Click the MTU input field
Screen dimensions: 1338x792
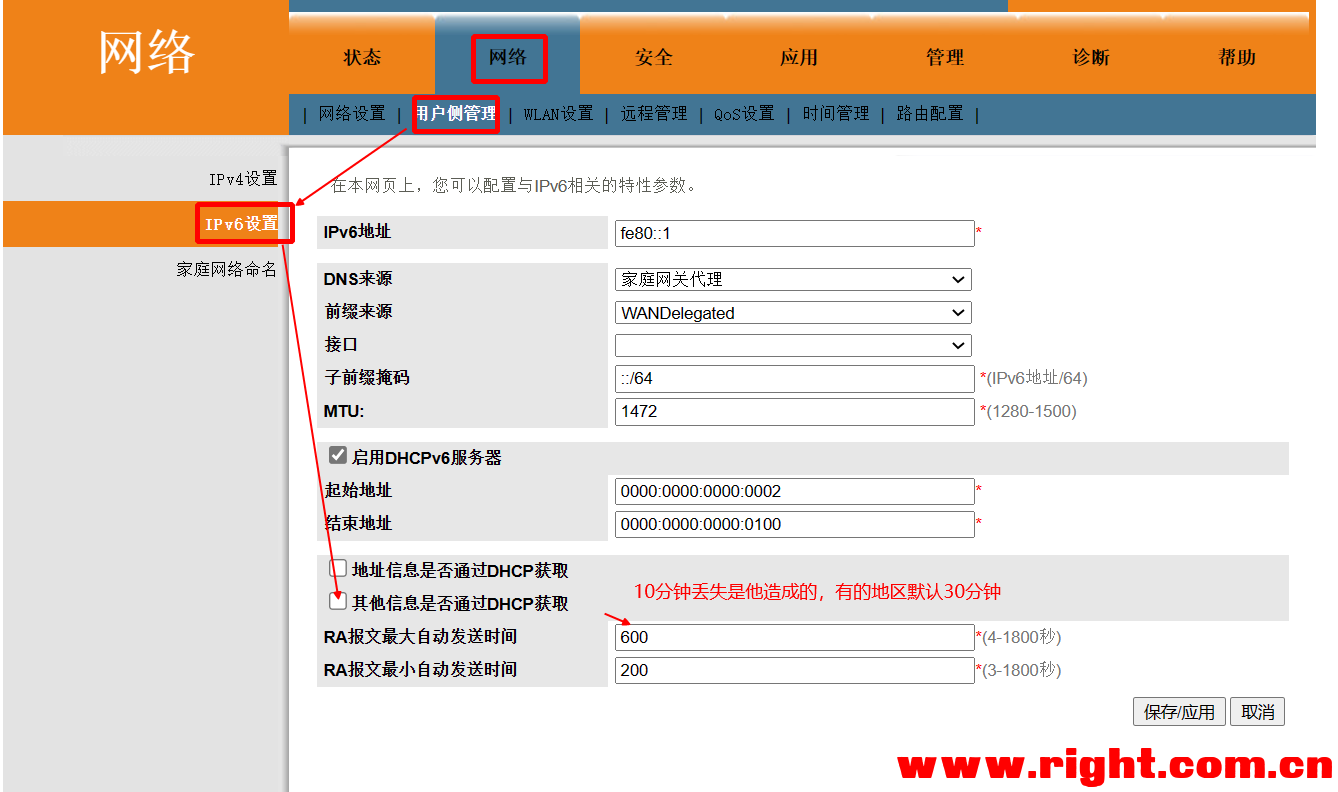pyautogui.click(x=794, y=411)
